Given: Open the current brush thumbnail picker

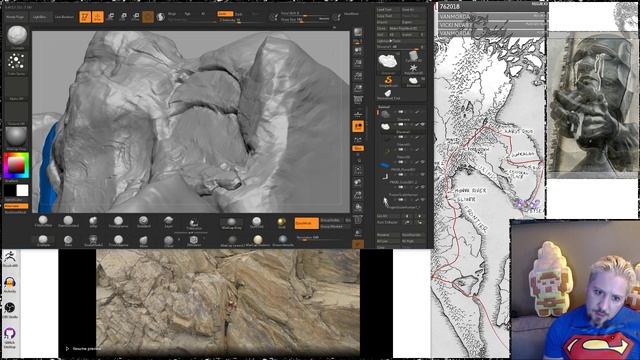Looking at the screenshot, I should pyautogui.click(x=17, y=37).
